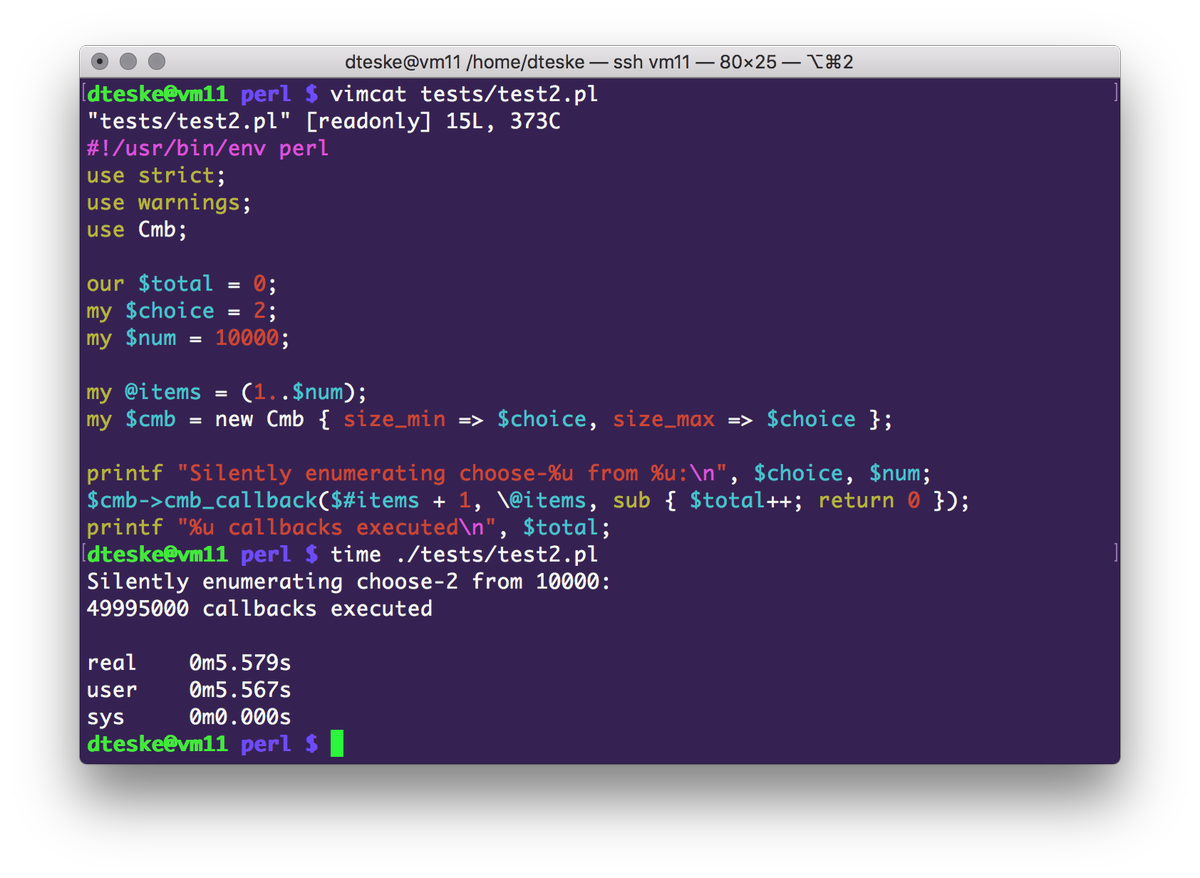Click the green cursor block at final prompt
1200x878 pixels.
coord(337,744)
